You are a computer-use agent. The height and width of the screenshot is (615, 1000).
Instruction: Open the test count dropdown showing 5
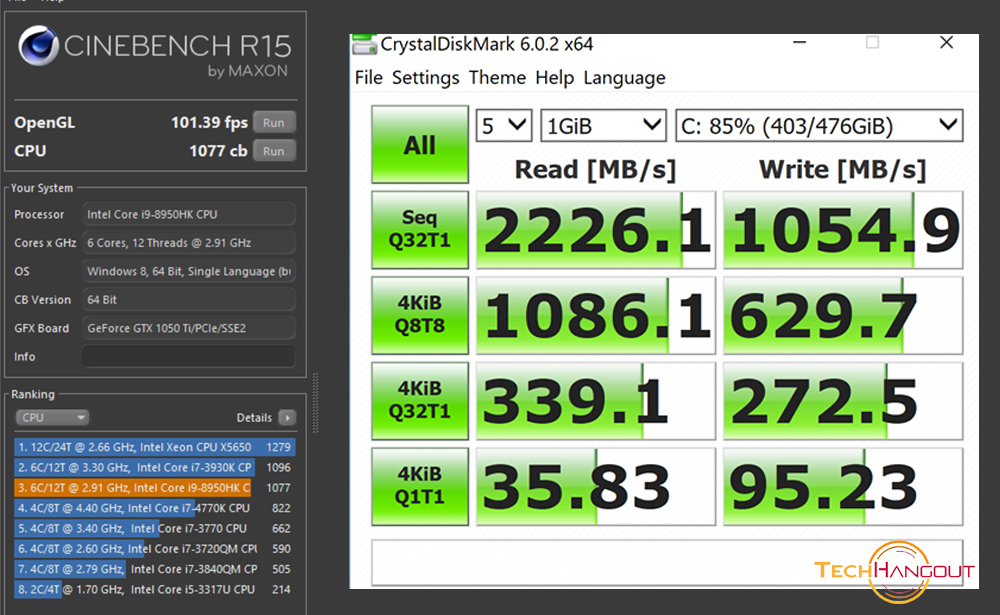click(504, 126)
